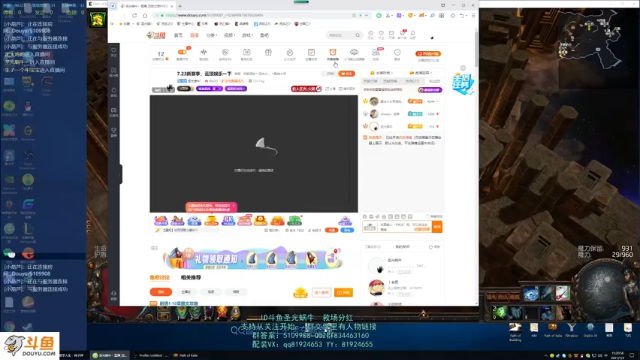Expand the 视频 nav dropdown

tap(229, 36)
